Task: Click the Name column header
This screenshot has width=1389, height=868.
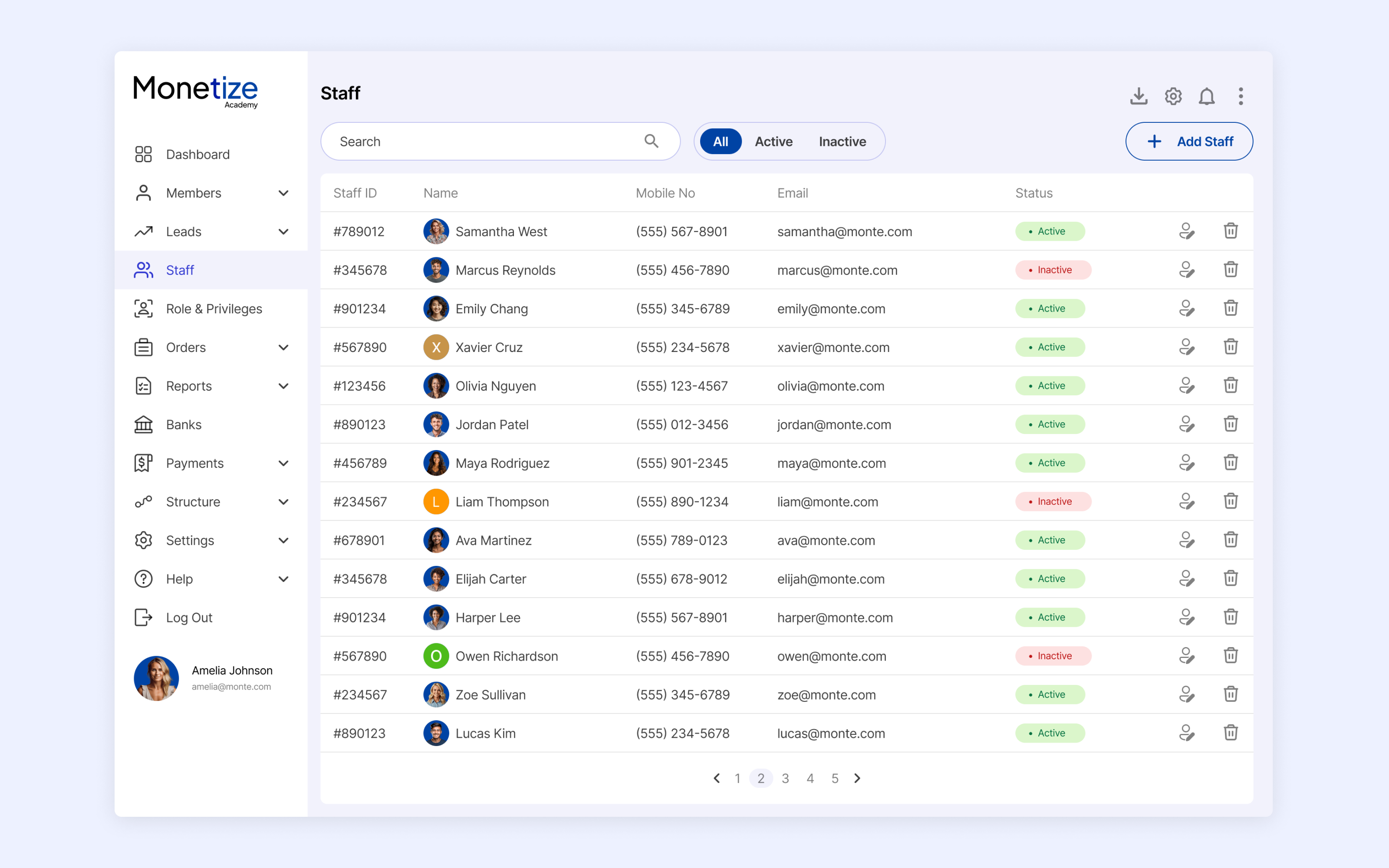Action: (440, 193)
